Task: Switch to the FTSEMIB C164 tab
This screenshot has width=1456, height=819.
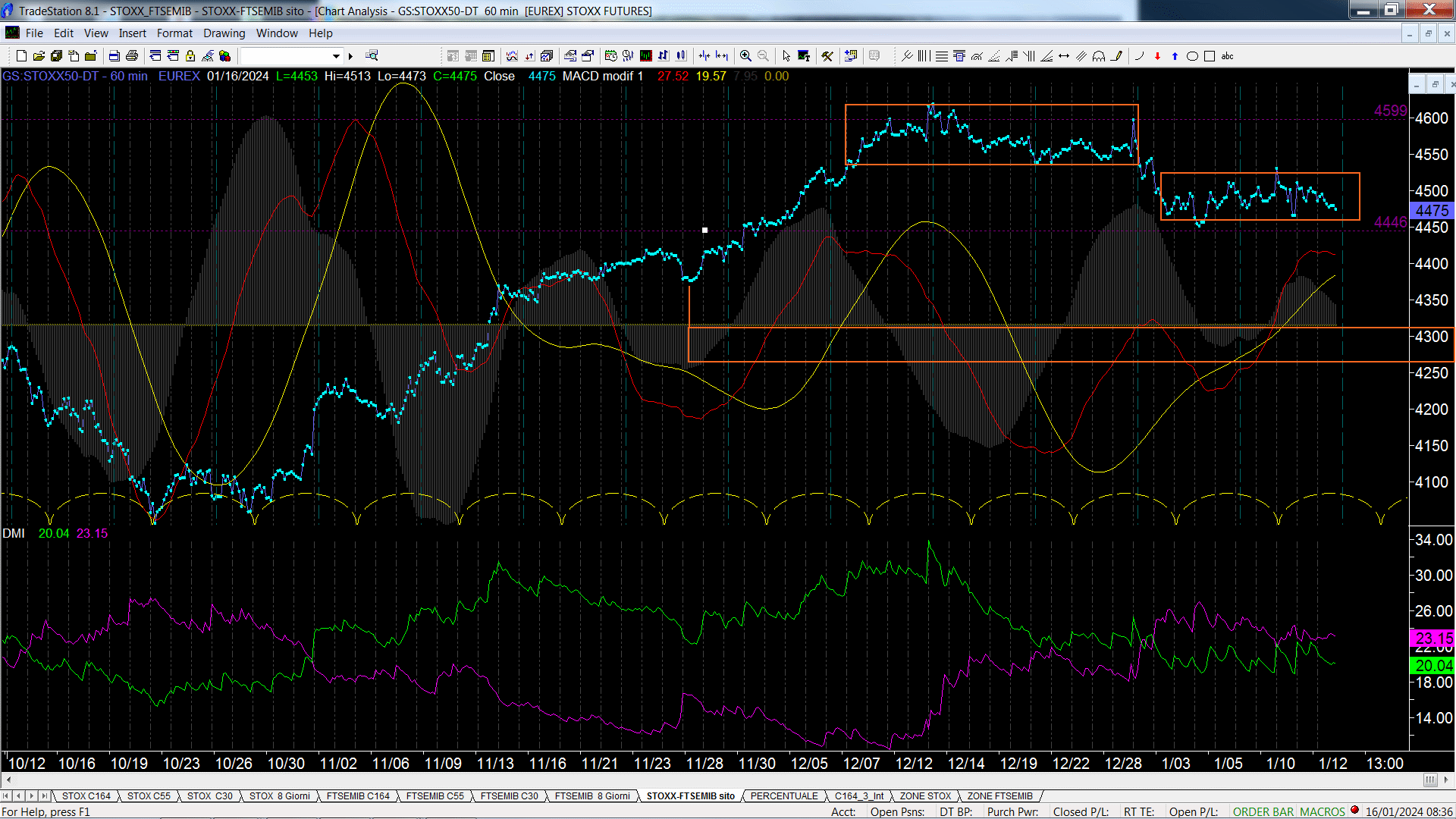Action: coord(358,795)
